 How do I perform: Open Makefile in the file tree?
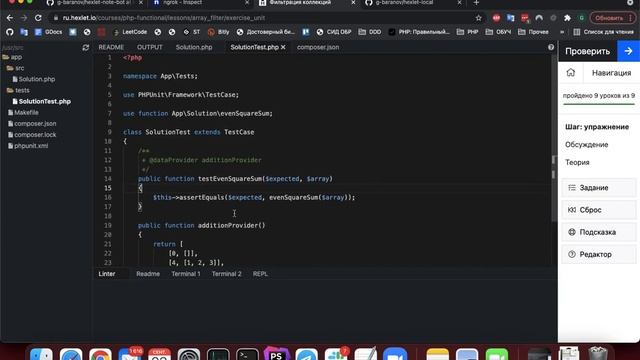(23, 112)
